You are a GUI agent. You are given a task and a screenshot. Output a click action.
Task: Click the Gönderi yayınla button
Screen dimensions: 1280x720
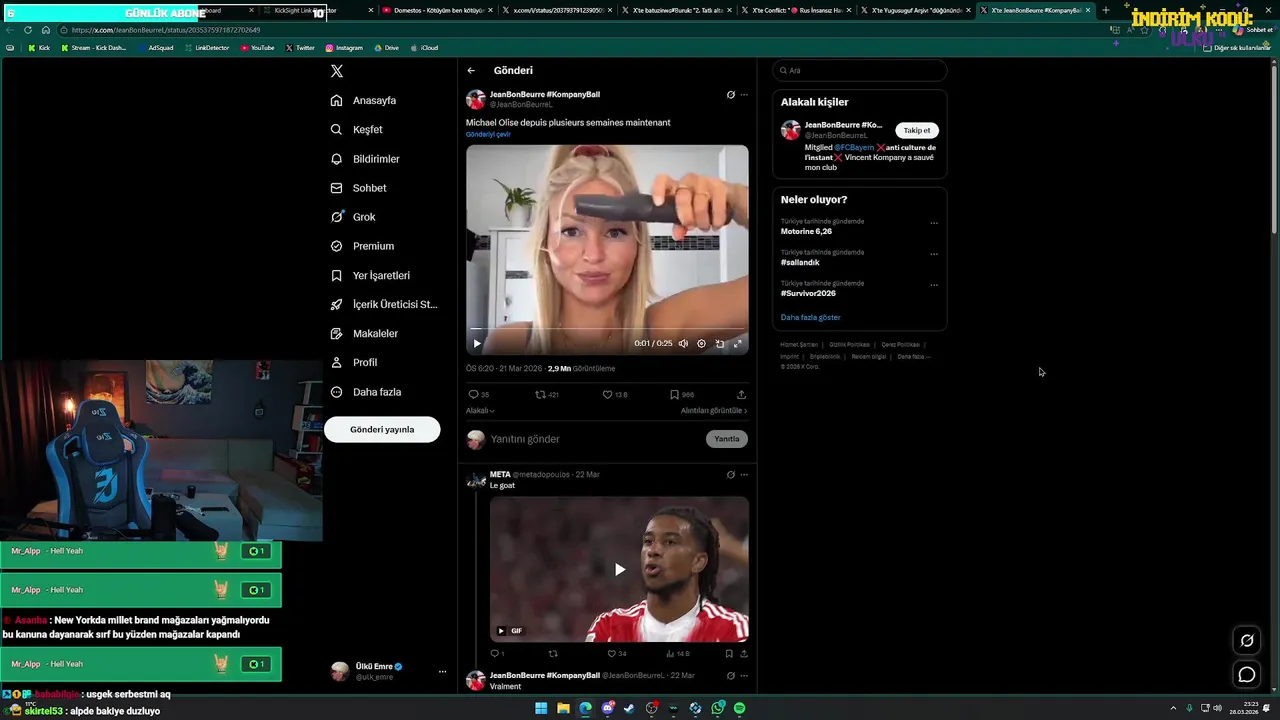[382, 429]
